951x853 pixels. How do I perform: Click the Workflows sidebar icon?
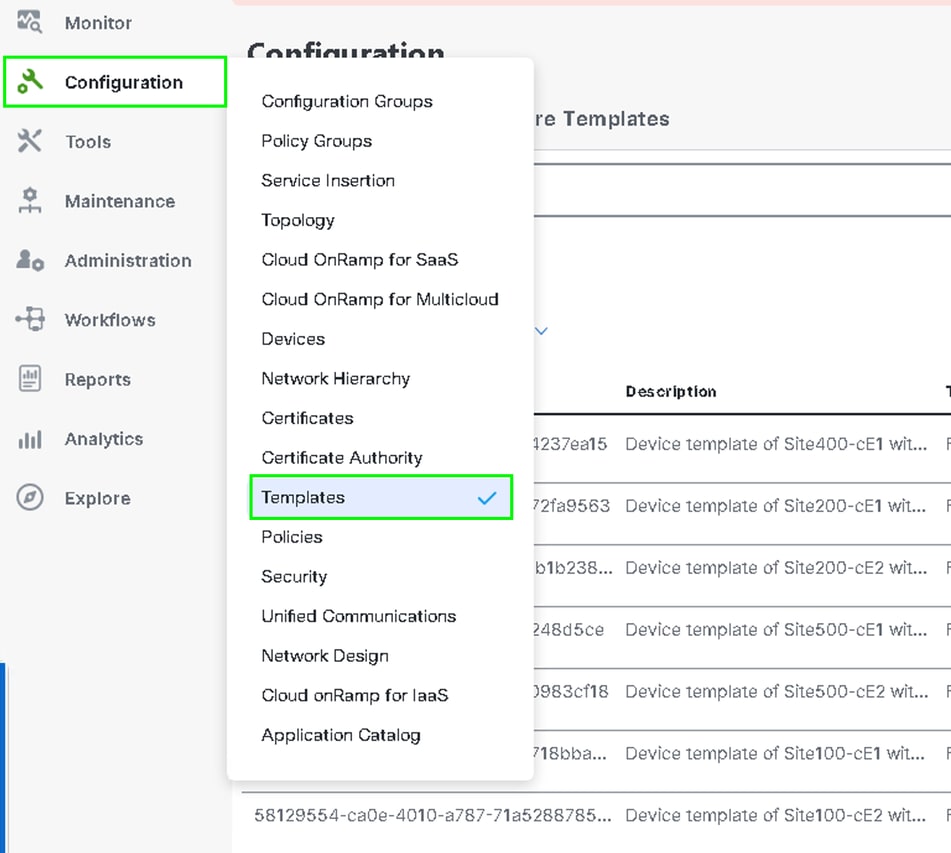click(30, 319)
